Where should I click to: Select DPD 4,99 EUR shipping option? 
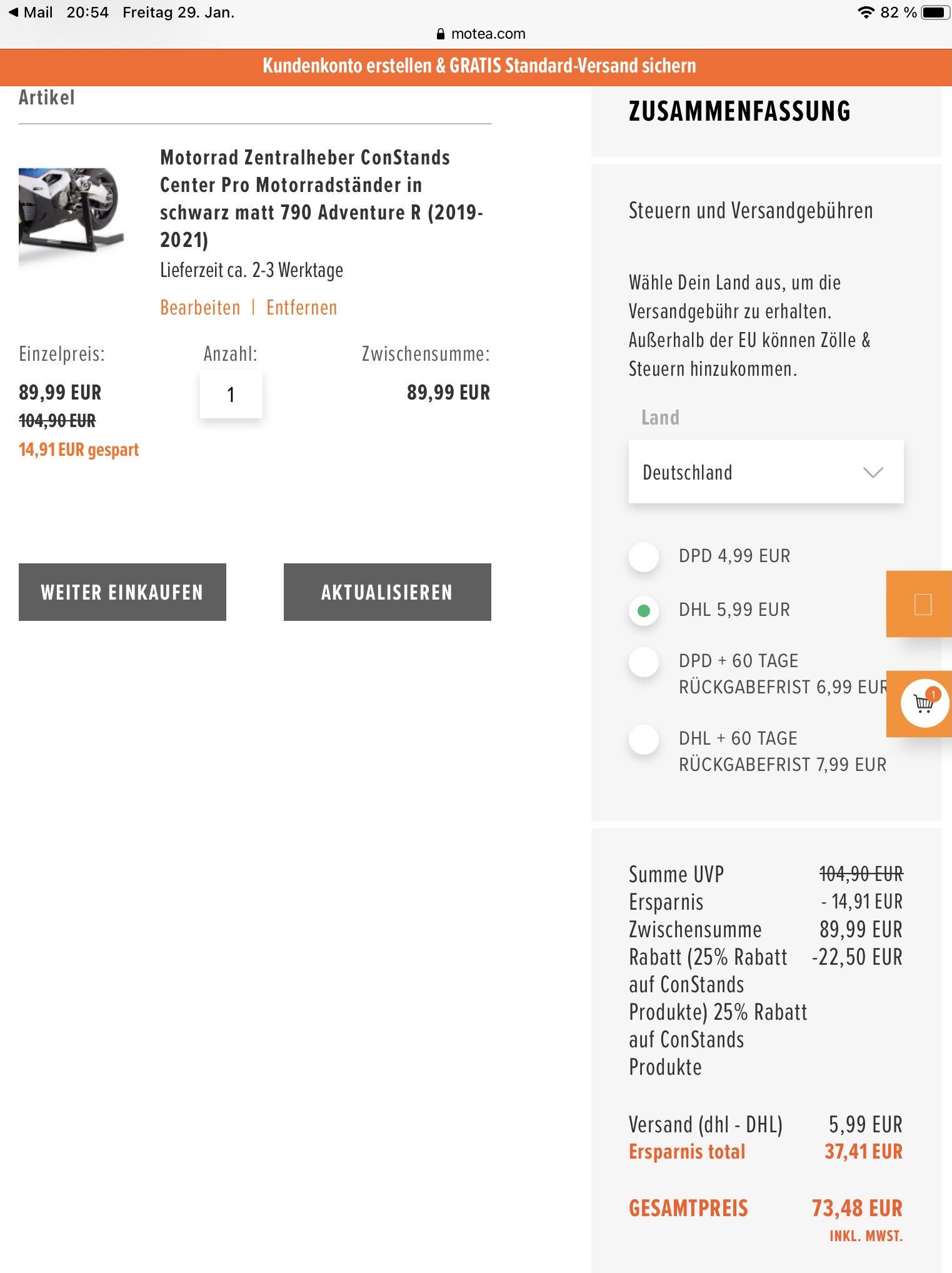[x=644, y=556]
